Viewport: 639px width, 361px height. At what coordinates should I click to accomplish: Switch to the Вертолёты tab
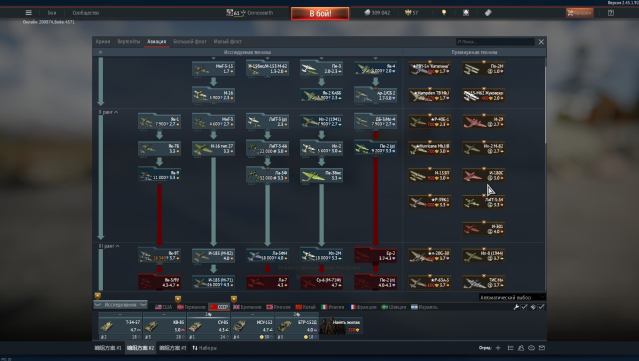[x=129, y=41]
